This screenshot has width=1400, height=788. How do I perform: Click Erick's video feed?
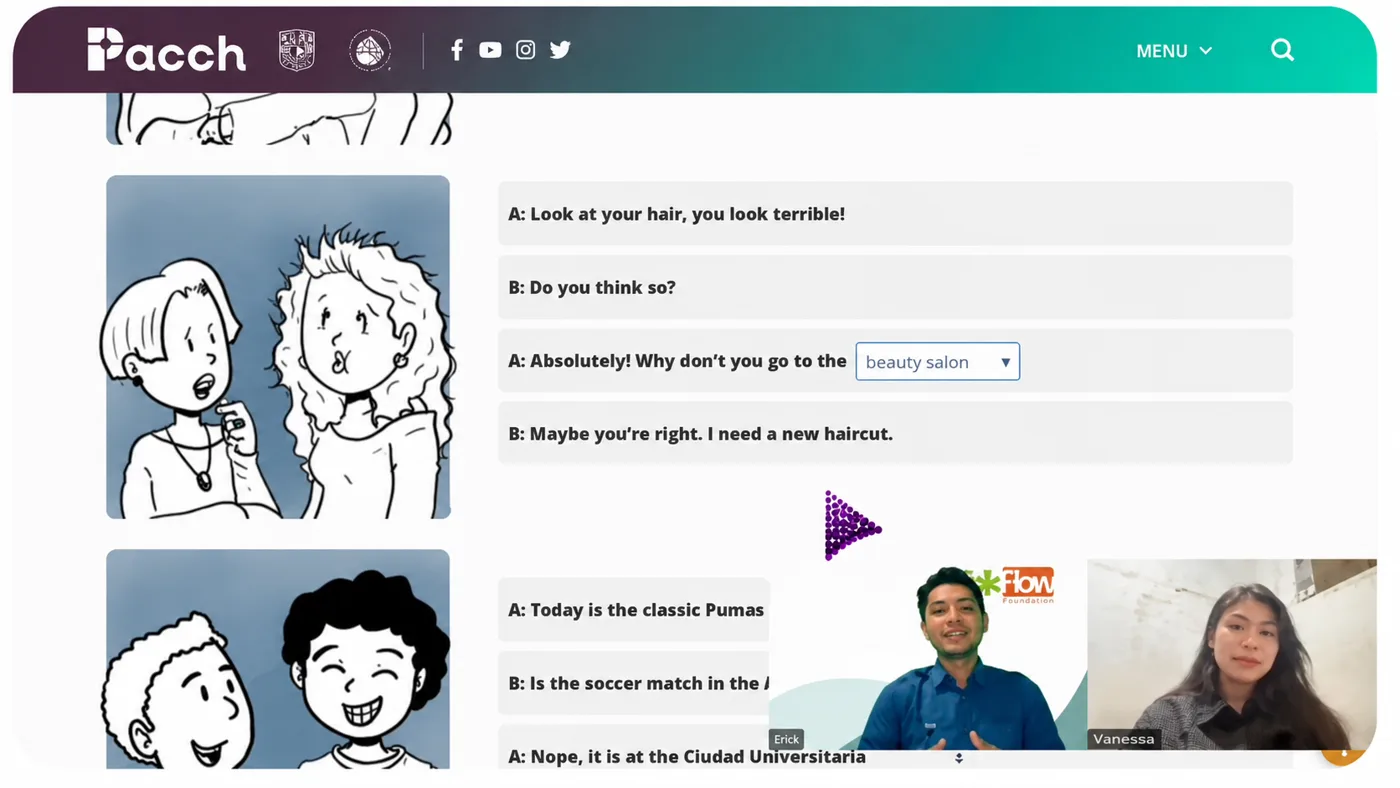pyautogui.click(x=928, y=656)
